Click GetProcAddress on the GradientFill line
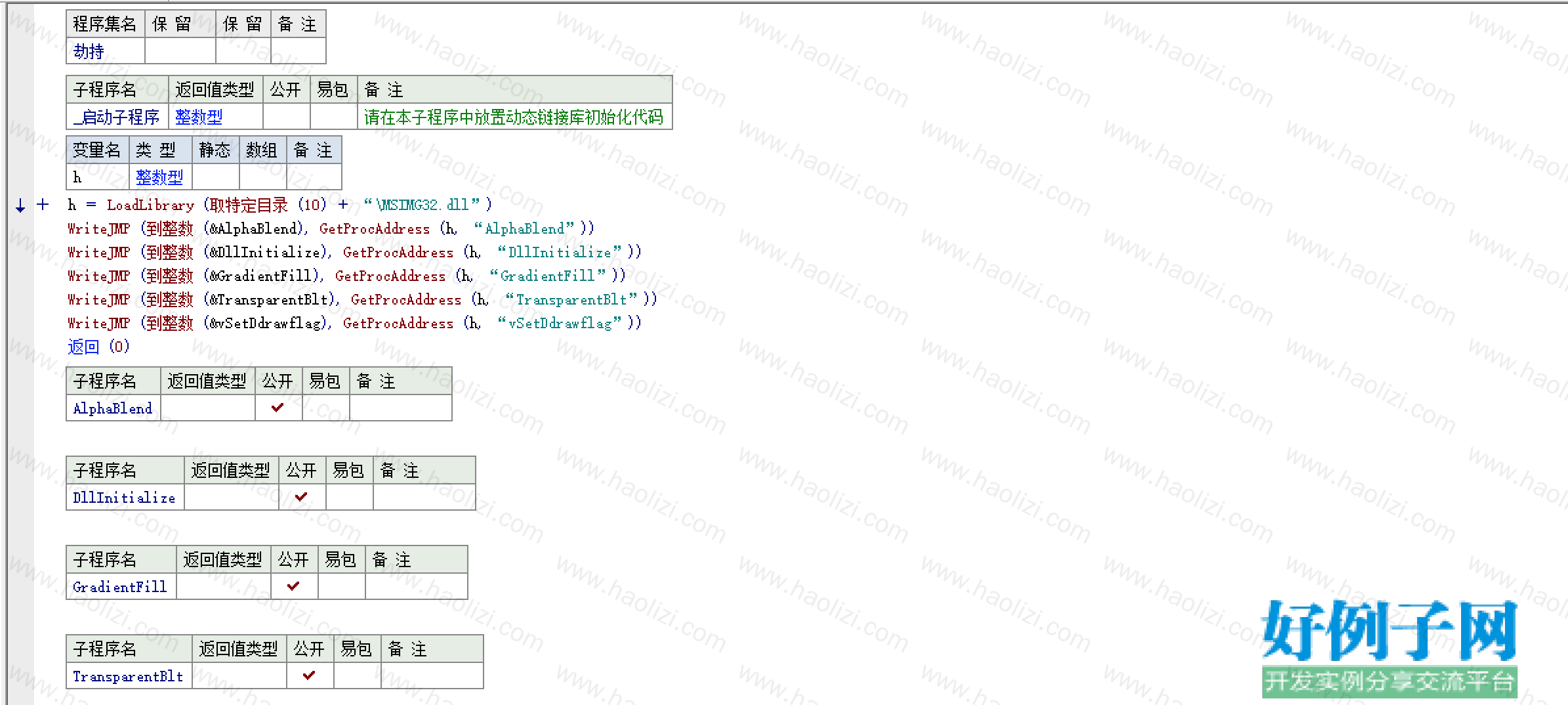 [x=390, y=276]
